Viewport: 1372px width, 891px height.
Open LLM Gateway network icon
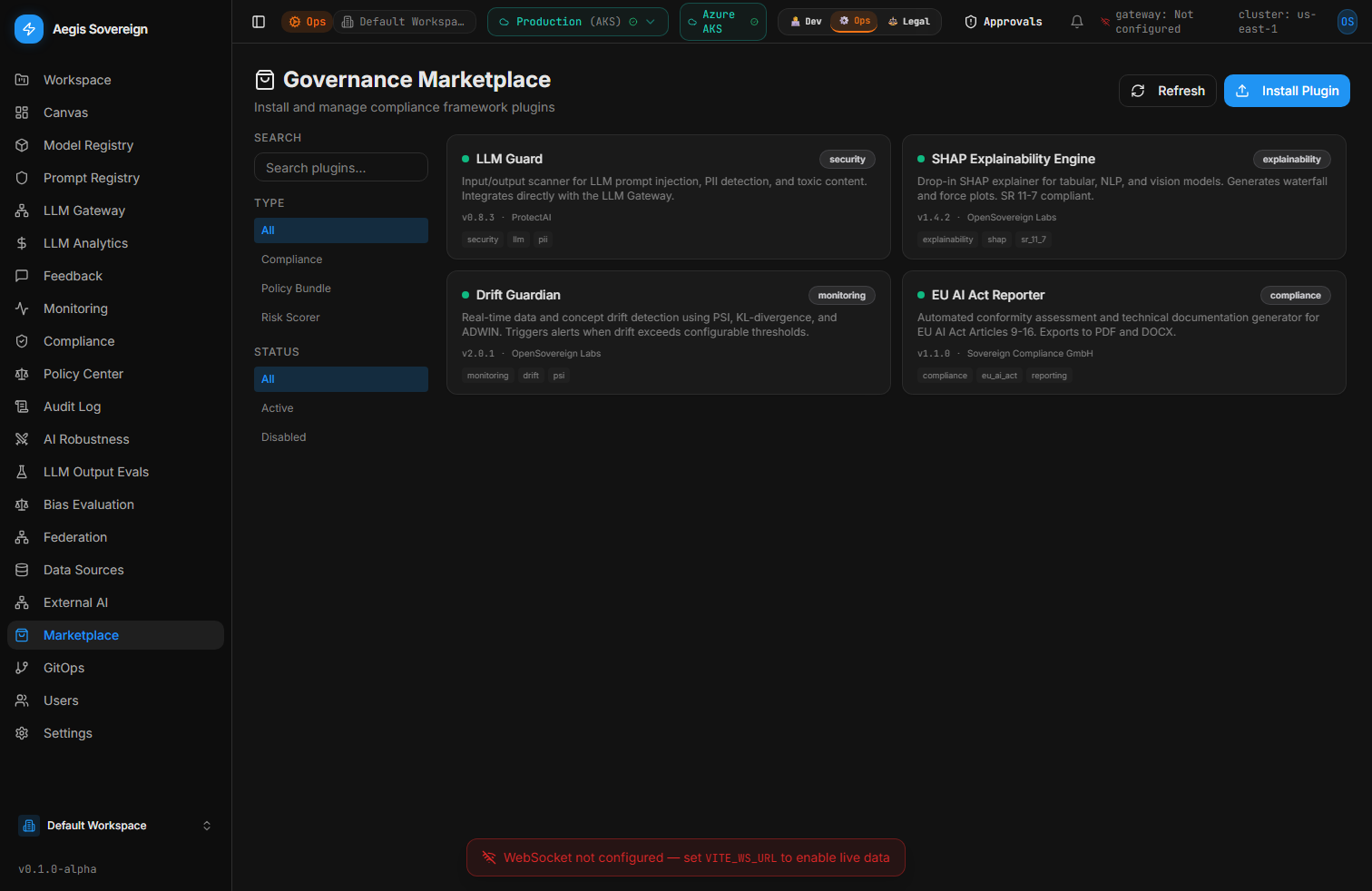(22, 211)
